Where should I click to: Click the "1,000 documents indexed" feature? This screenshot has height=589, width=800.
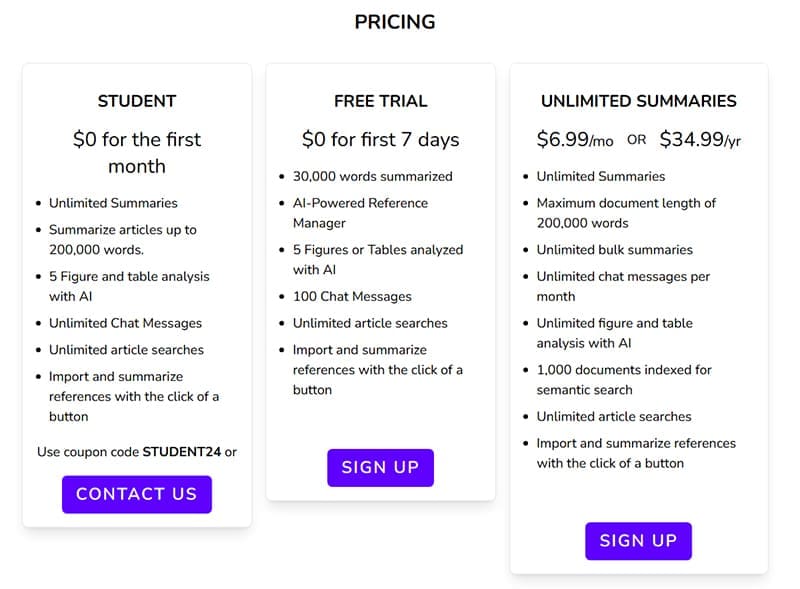pyautogui.click(x=623, y=380)
